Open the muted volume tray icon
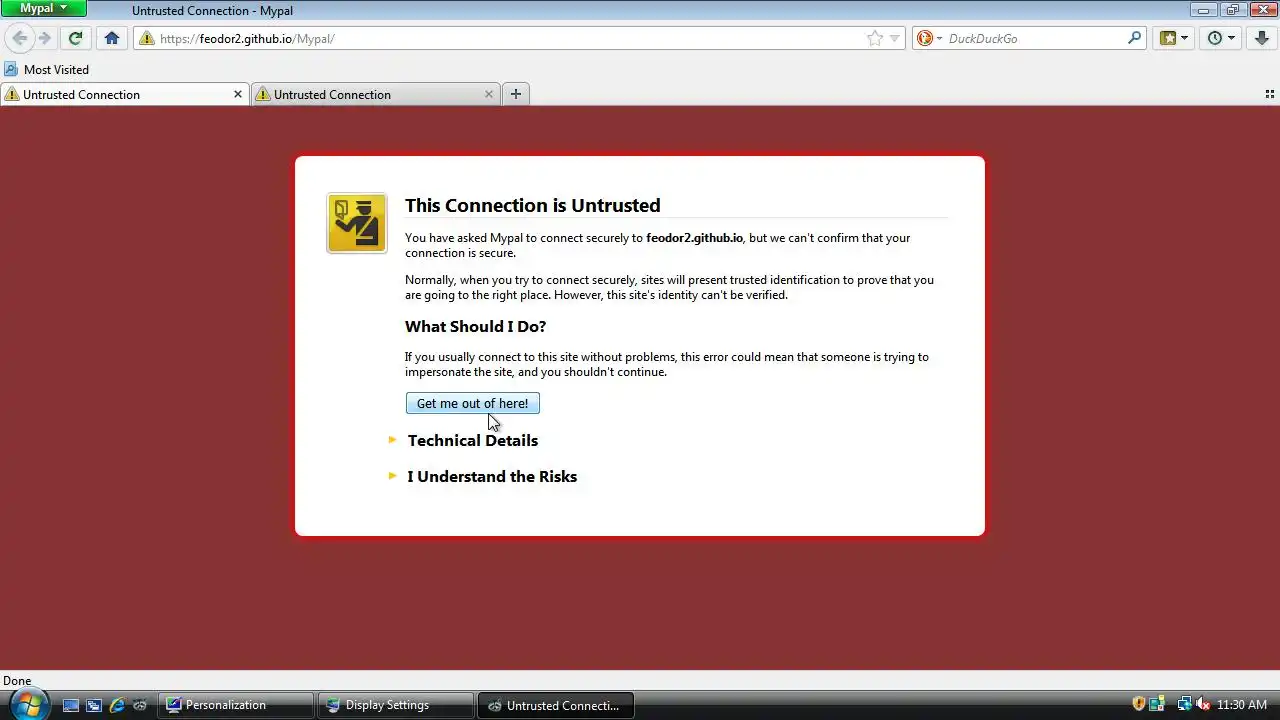The height and width of the screenshot is (720, 1280). pos(1203,705)
